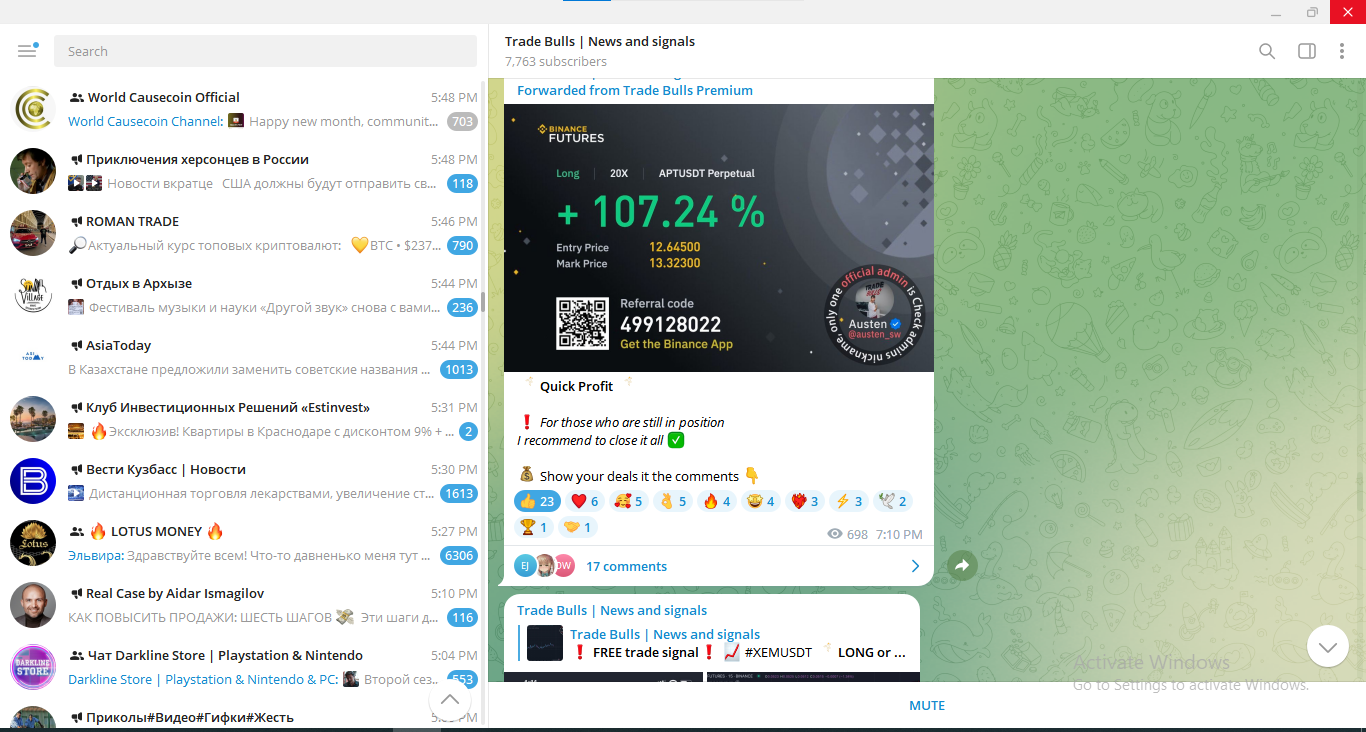Screen dimensions: 1366x732
Task: Click 'Show your deals it the comments' text
Action: [639, 476]
